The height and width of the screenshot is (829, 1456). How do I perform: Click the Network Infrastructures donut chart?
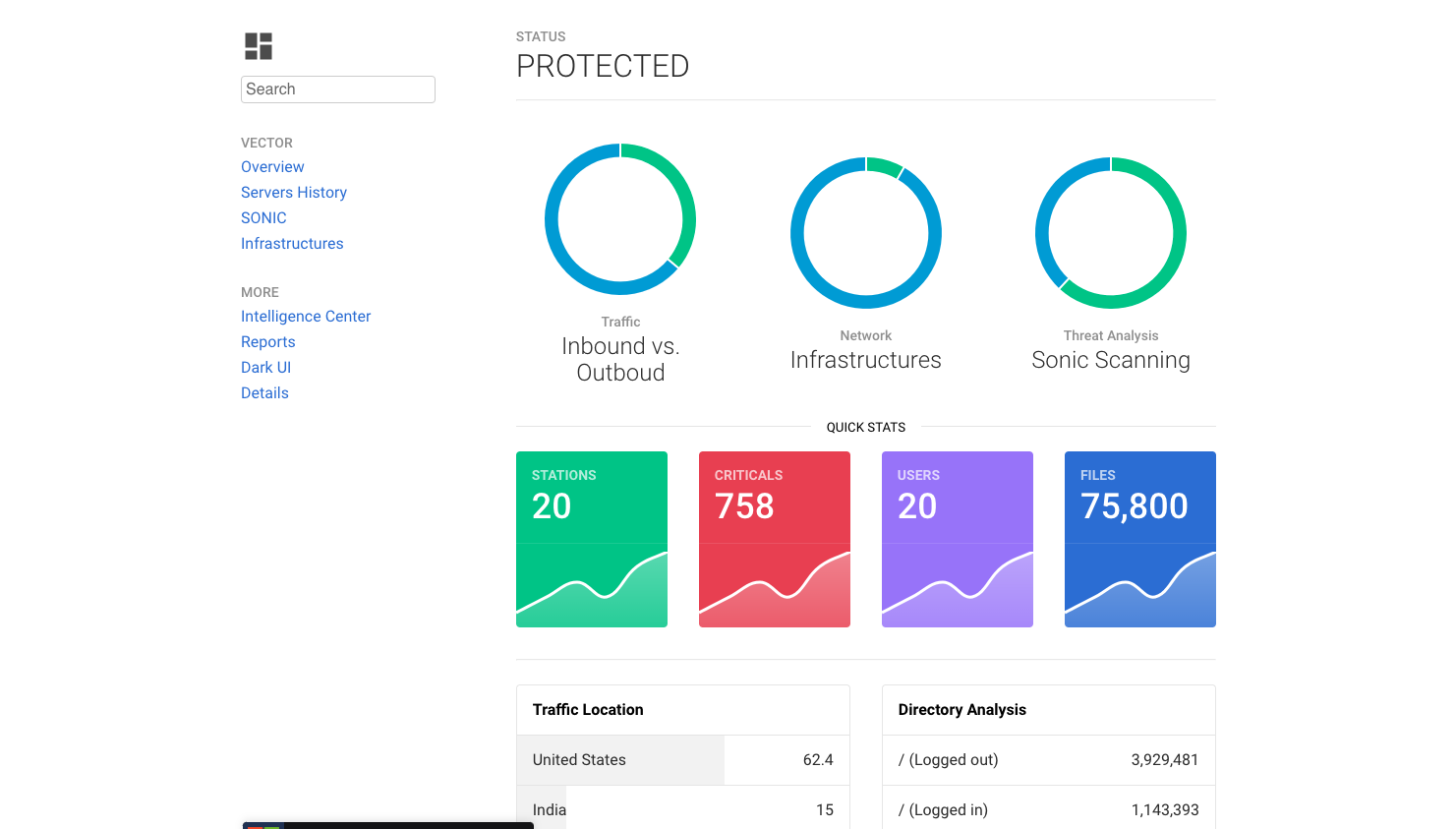(865, 232)
